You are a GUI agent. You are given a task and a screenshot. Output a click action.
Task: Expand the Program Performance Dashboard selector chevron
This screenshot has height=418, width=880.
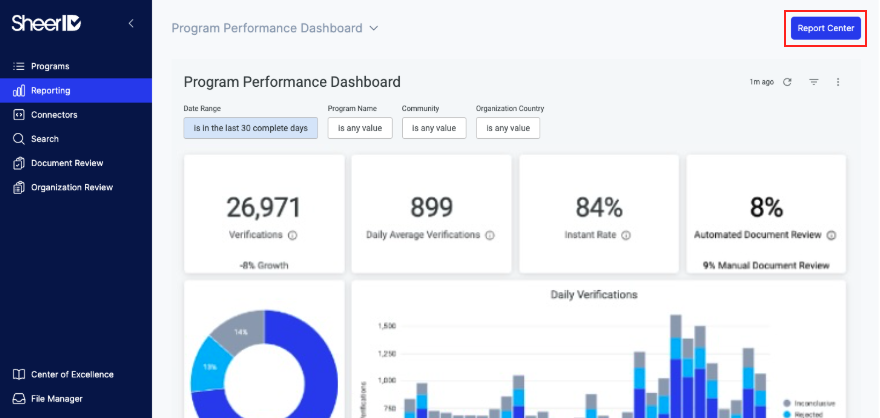tap(374, 28)
